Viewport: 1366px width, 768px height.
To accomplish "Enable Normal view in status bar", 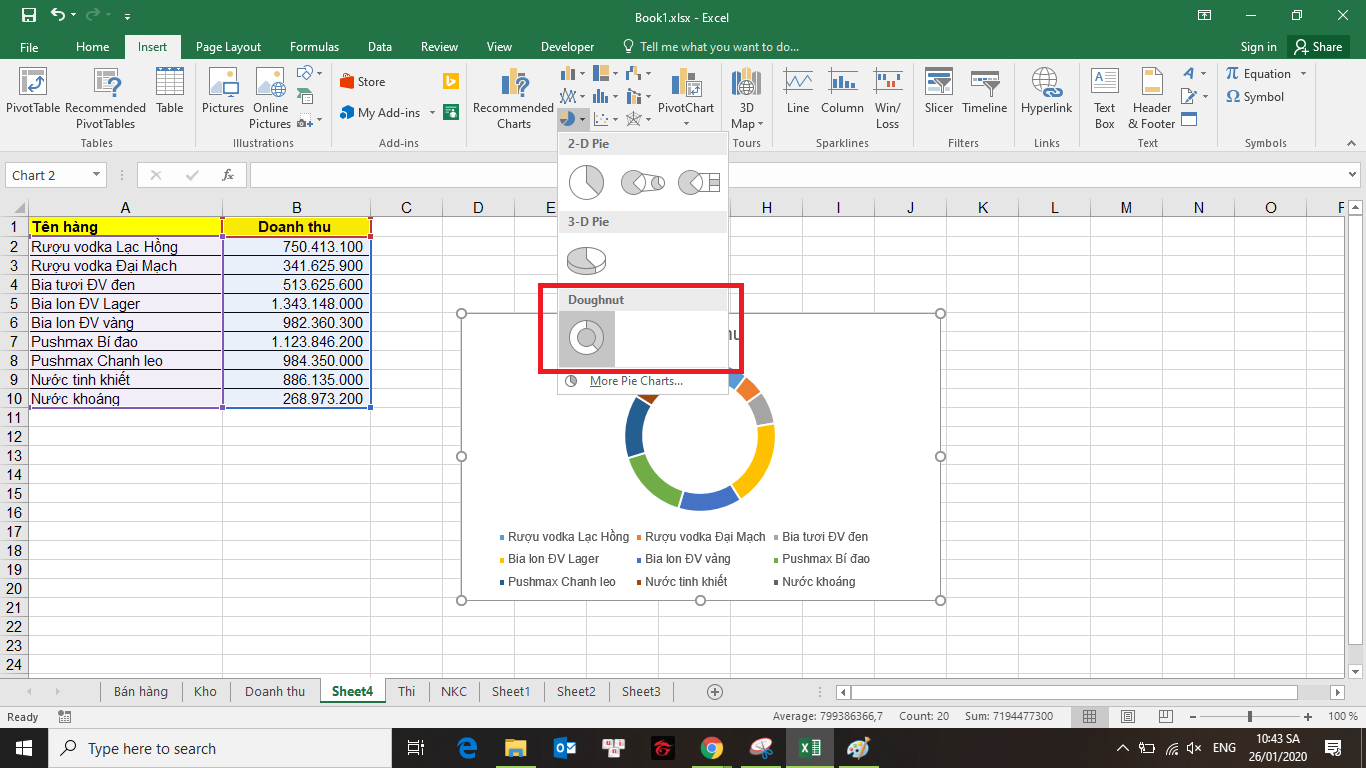I will point(1090,717).
